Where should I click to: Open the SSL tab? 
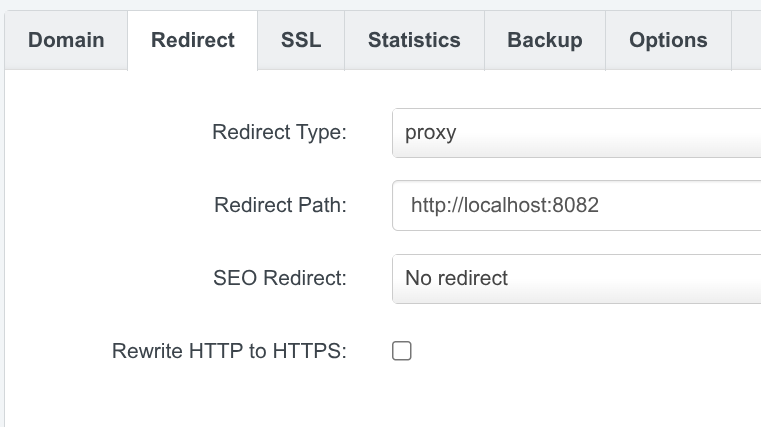click(301, 40)
